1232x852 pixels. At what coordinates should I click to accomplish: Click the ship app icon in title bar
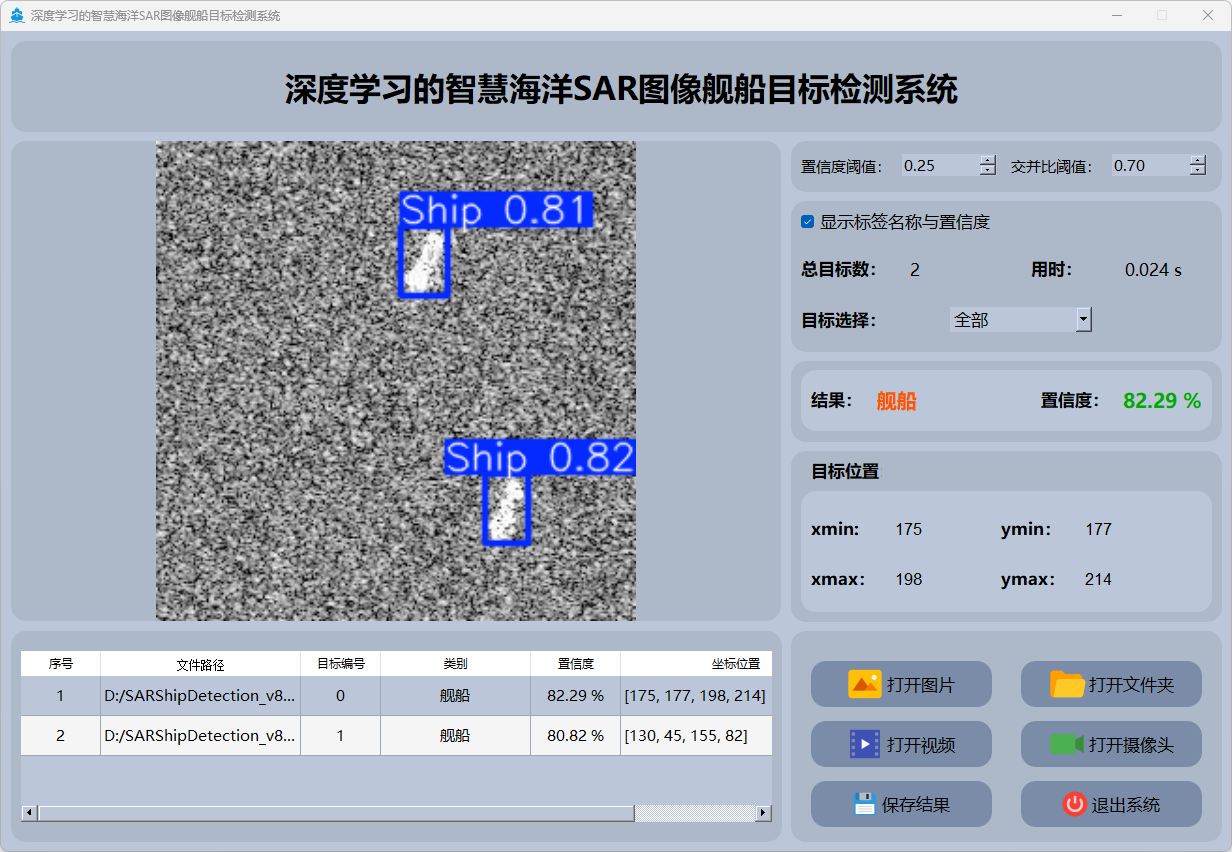tap(17, 15)
